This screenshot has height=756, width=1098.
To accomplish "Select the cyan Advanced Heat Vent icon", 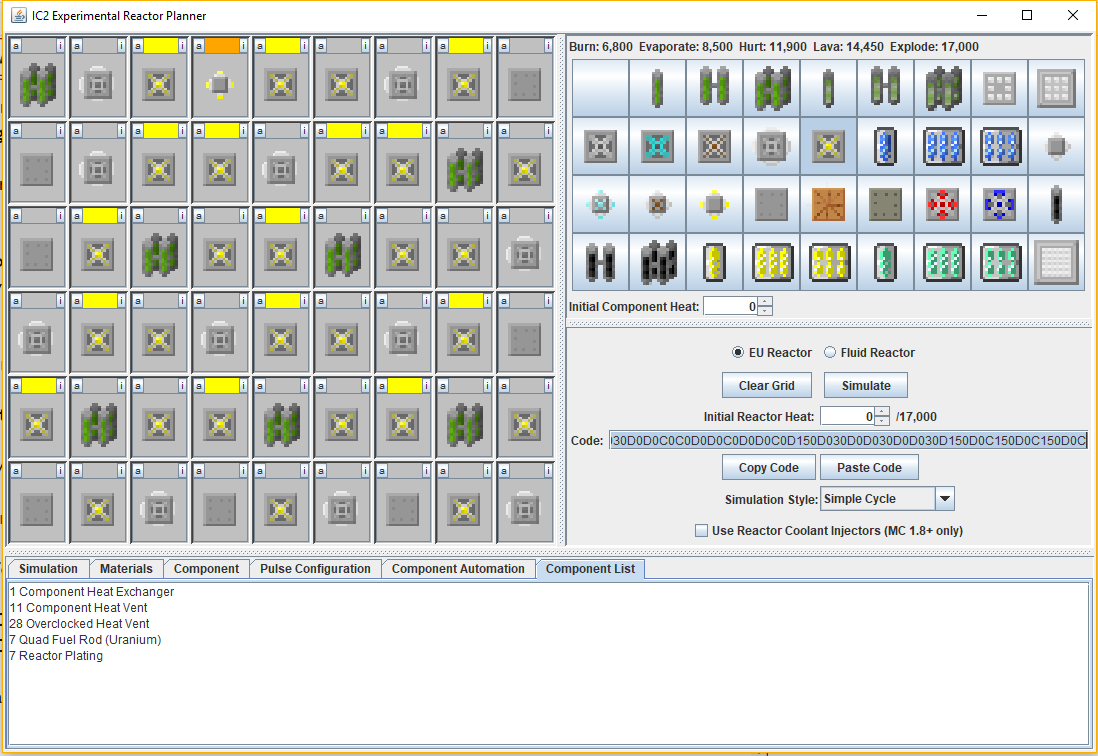I will (x=657, y=146).
